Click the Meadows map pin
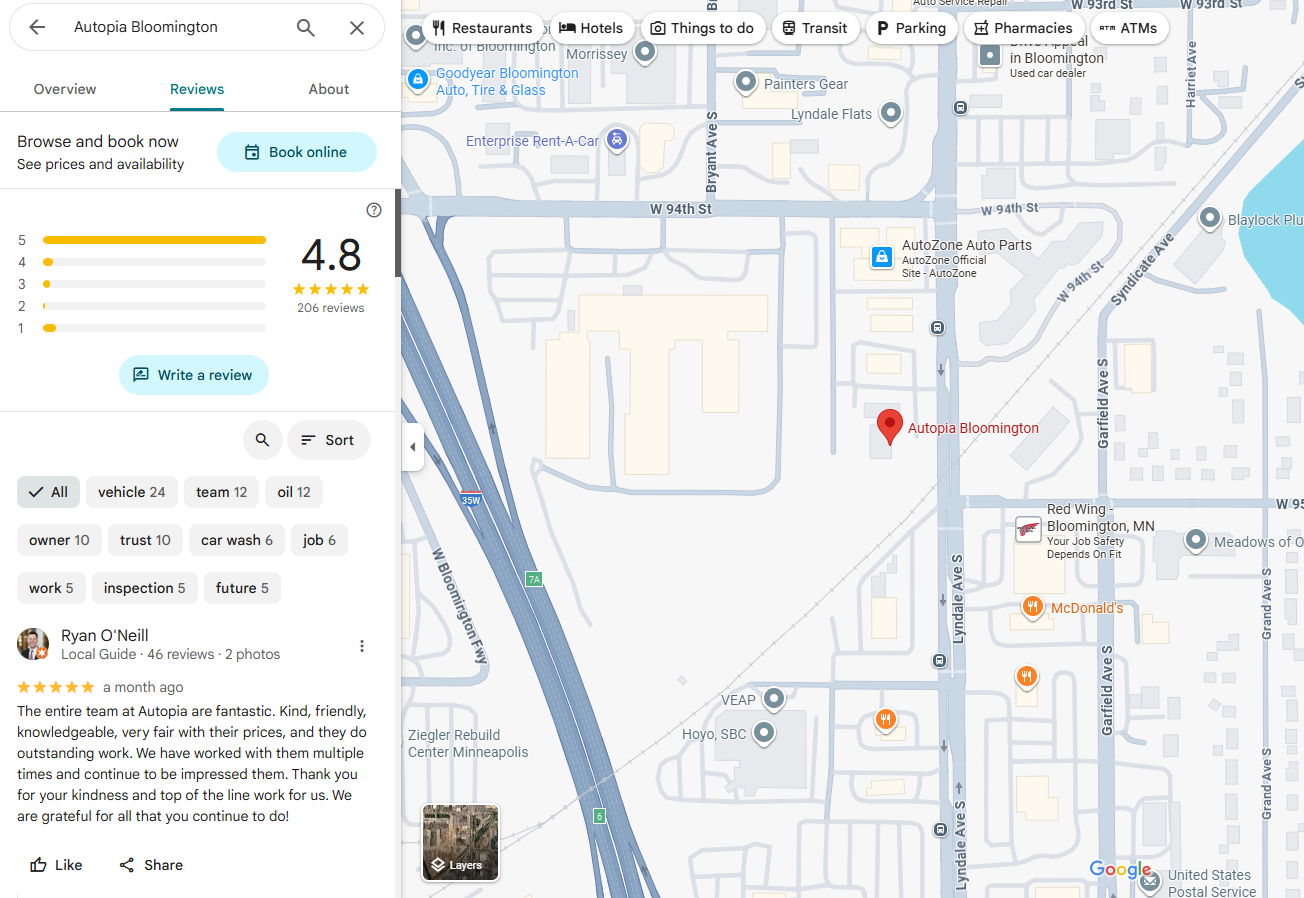Screen dimensions: 1304x898 coord(1196,541)
